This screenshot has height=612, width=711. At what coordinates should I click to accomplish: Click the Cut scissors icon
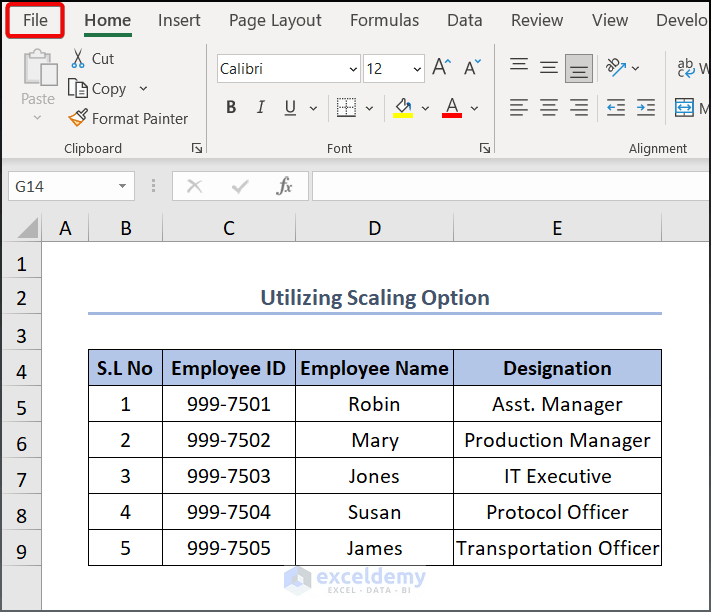tap(78, 59)
